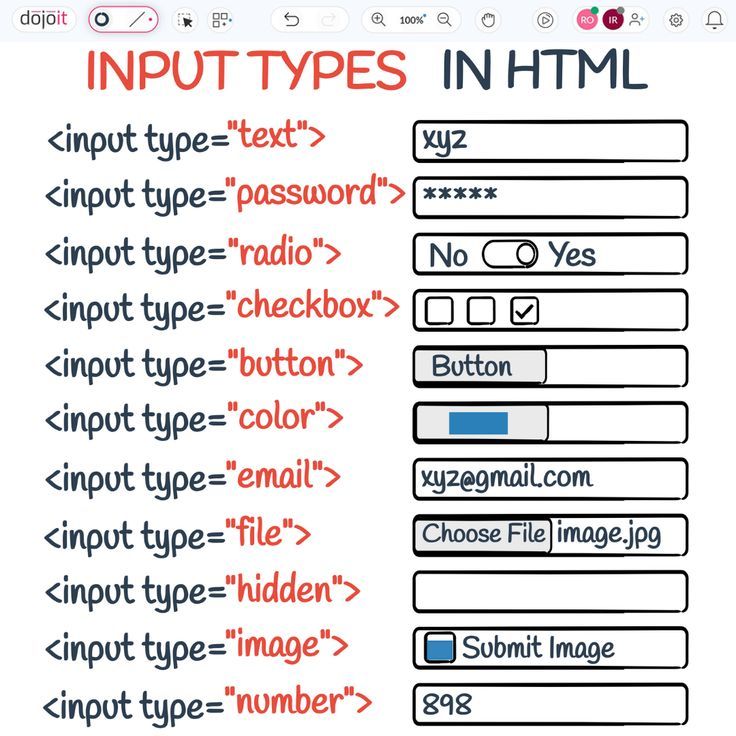The height and width of the screenshot is (736, 736).
Task: Open the settings gear
Action: click(676, 20)
